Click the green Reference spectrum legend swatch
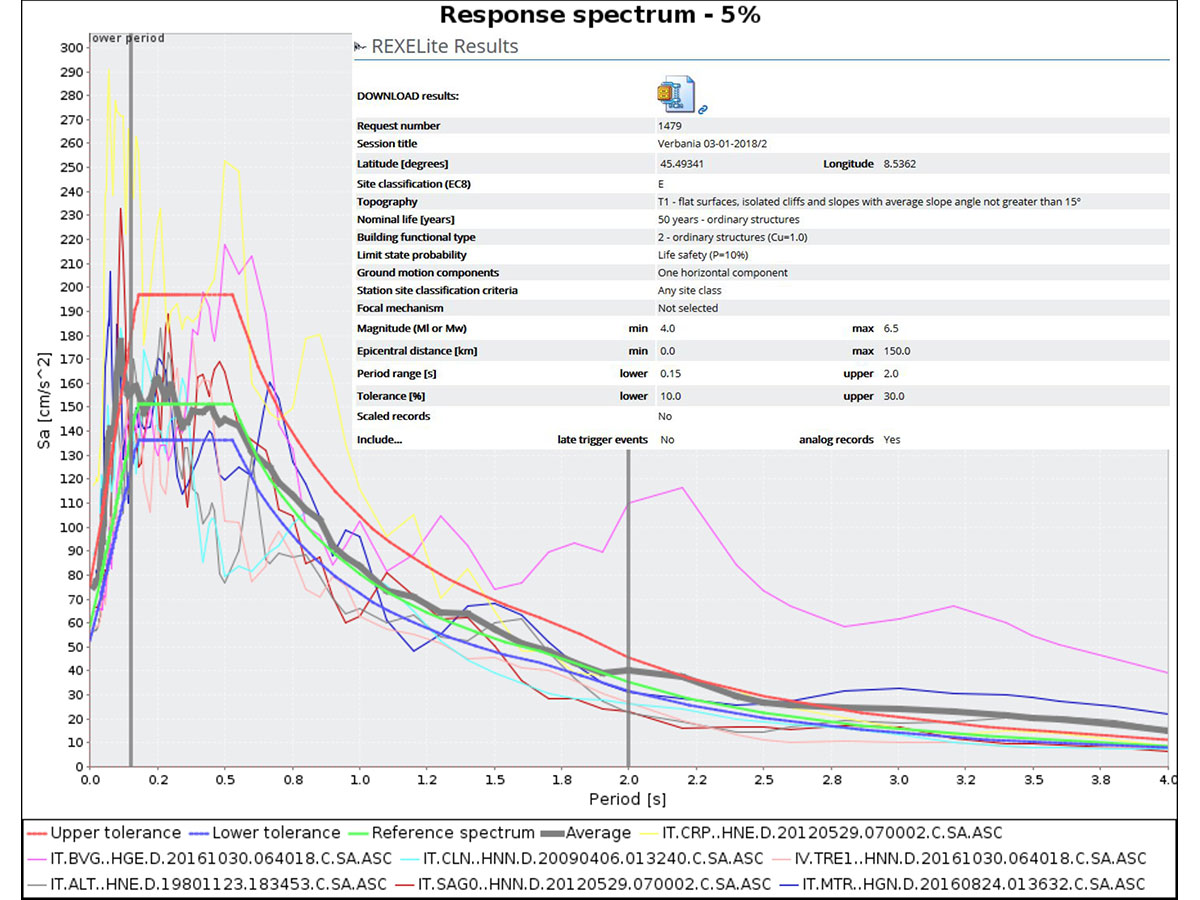Image resolution: width=1200 pixels, height=900 pixels. (357, 833)
